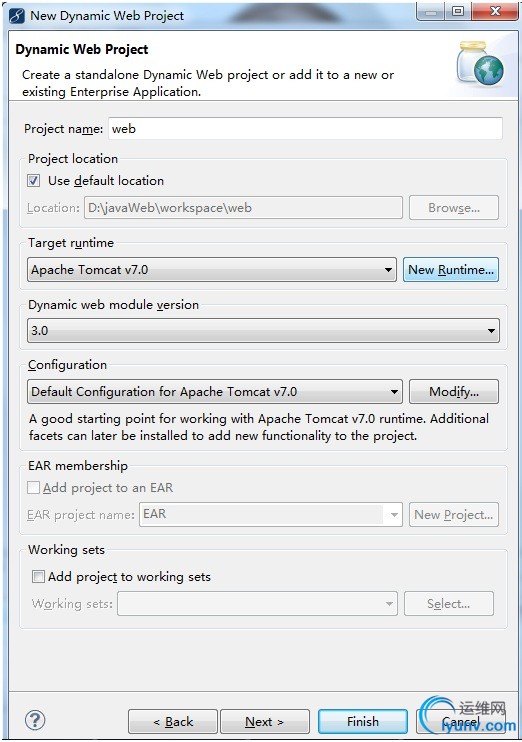Go to Next wizard page
522x742 pixels.
(265, 721)
